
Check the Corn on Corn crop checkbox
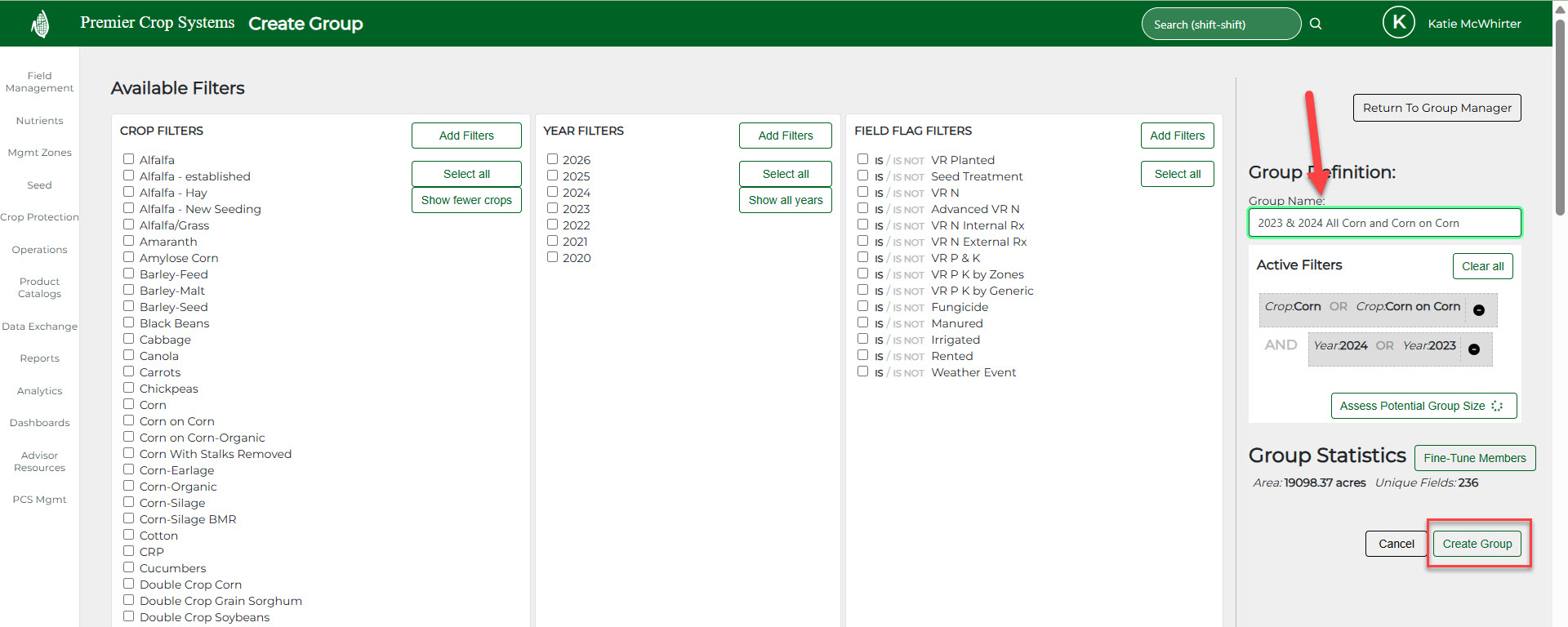[128, 420]
